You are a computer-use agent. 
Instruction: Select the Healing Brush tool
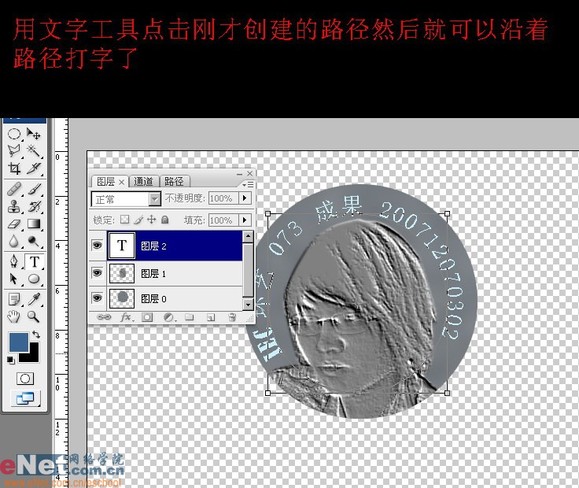14,189
